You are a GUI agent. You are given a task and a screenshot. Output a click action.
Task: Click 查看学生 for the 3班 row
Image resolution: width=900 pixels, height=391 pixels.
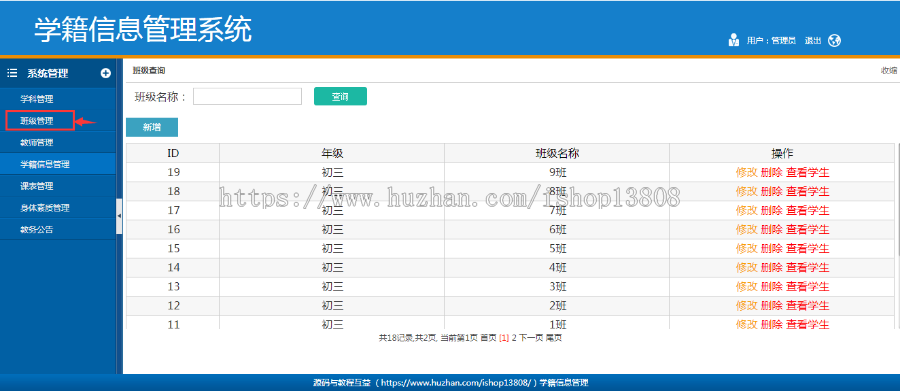pos(808,287)
